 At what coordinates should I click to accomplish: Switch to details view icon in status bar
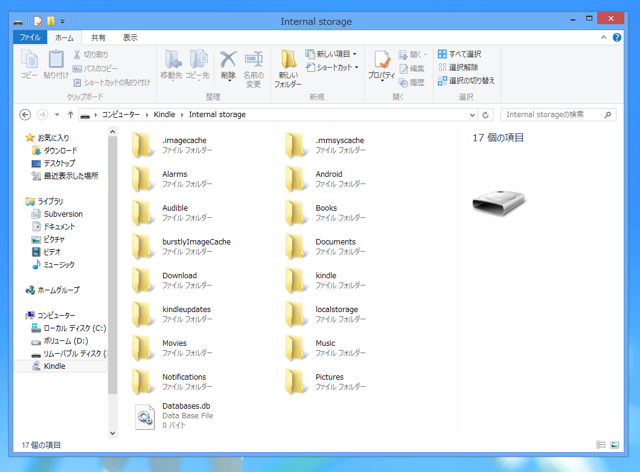click(x=601, y=445)
